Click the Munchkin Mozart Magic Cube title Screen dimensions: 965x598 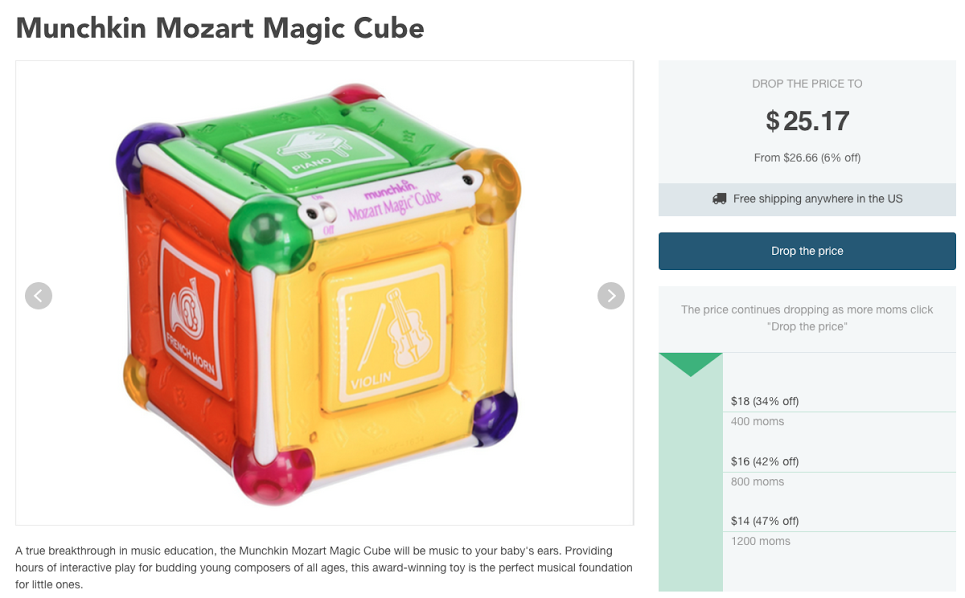tap(220, 28)
